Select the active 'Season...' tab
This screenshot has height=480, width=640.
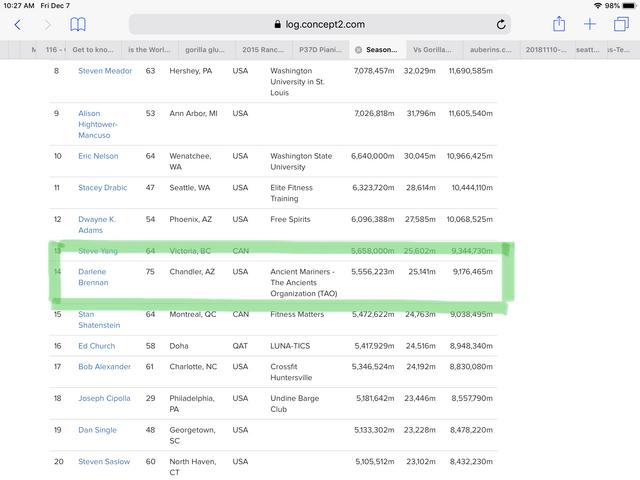[378, 50]
